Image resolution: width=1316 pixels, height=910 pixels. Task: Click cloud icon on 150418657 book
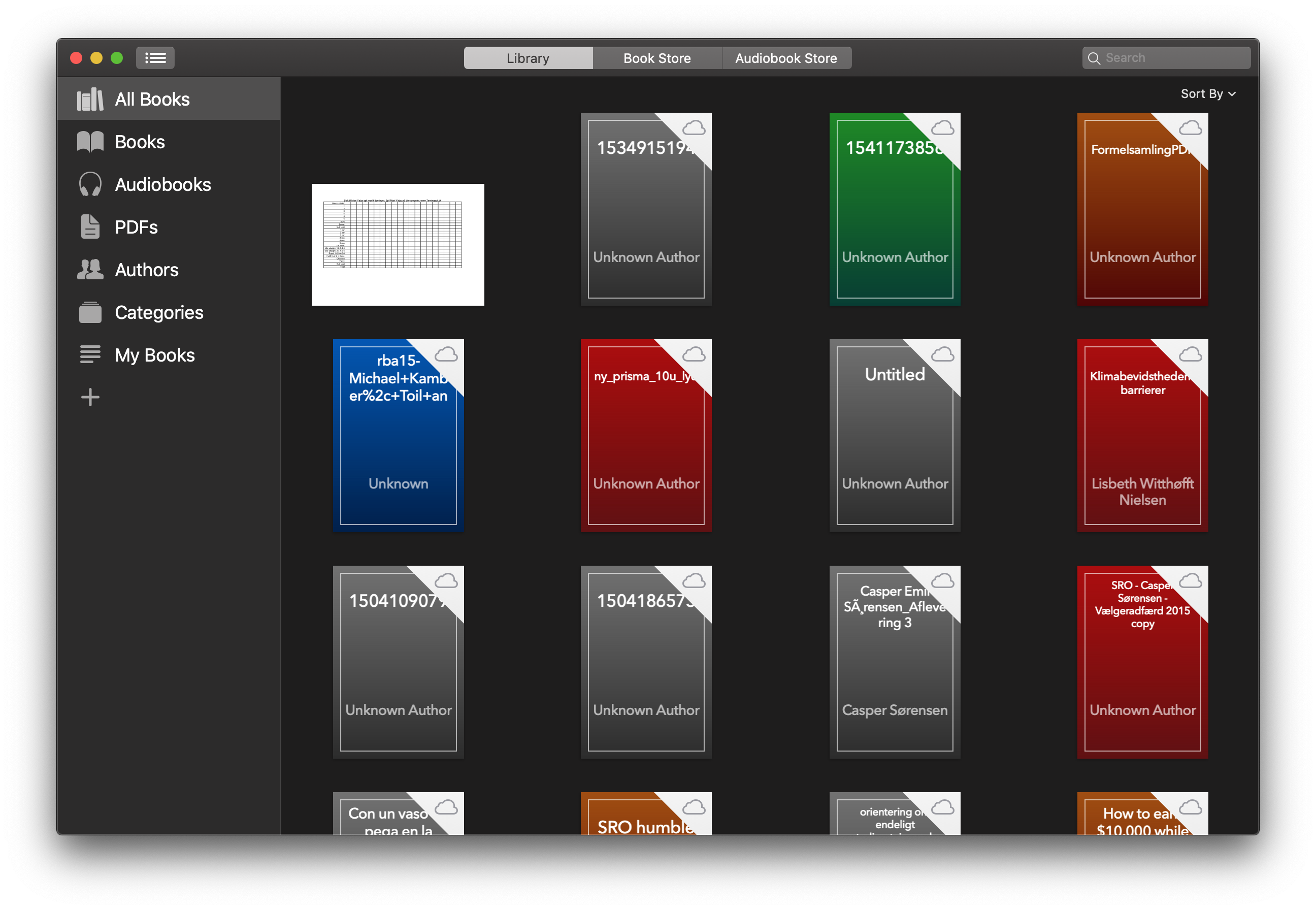[694, 581]
